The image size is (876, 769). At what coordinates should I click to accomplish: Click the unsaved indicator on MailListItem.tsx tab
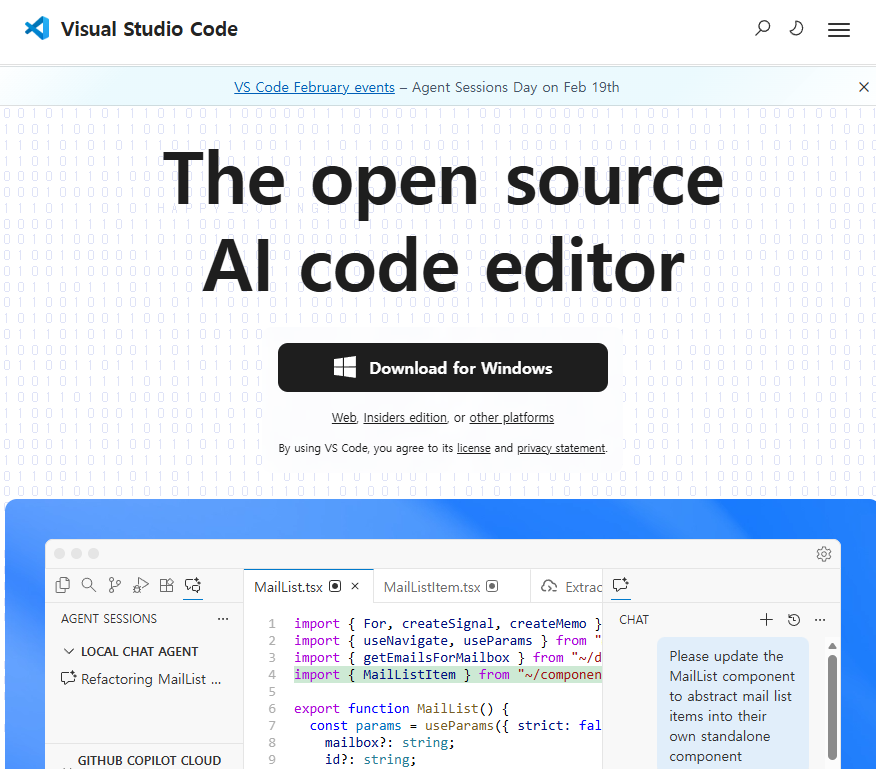click(492, 586)
